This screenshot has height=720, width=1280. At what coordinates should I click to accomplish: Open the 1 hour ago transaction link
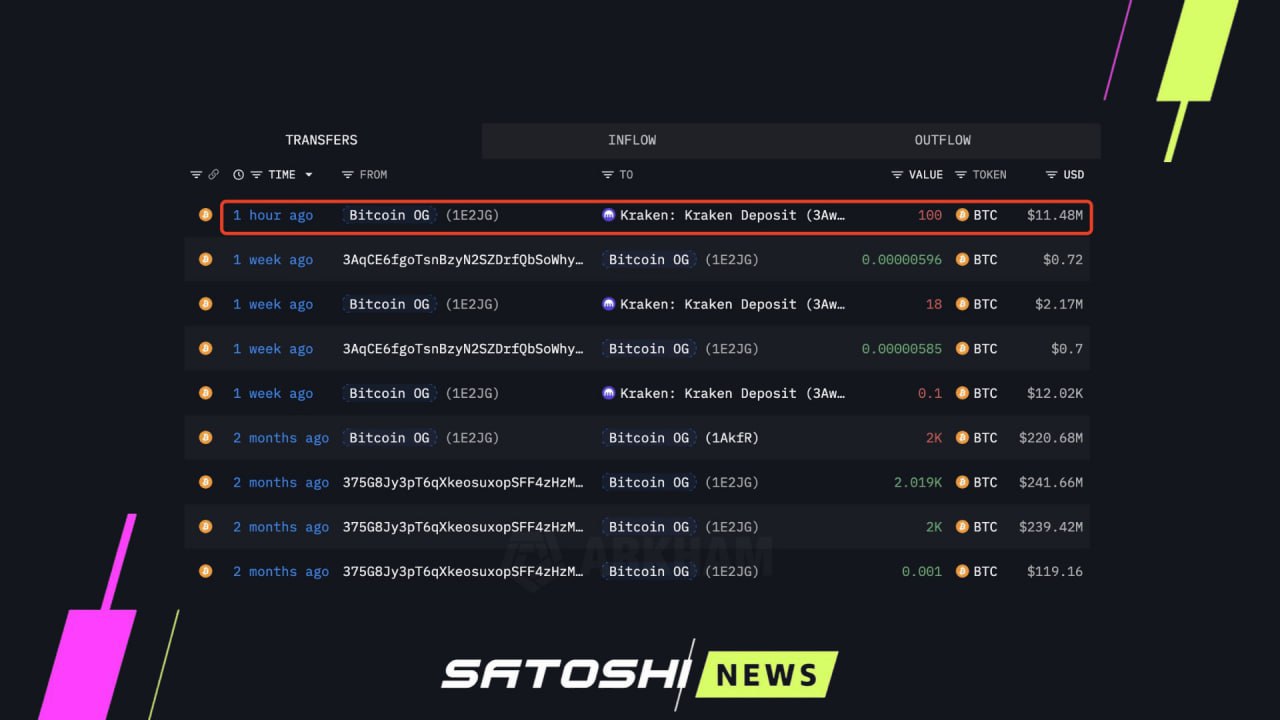(x=273, y=215)
